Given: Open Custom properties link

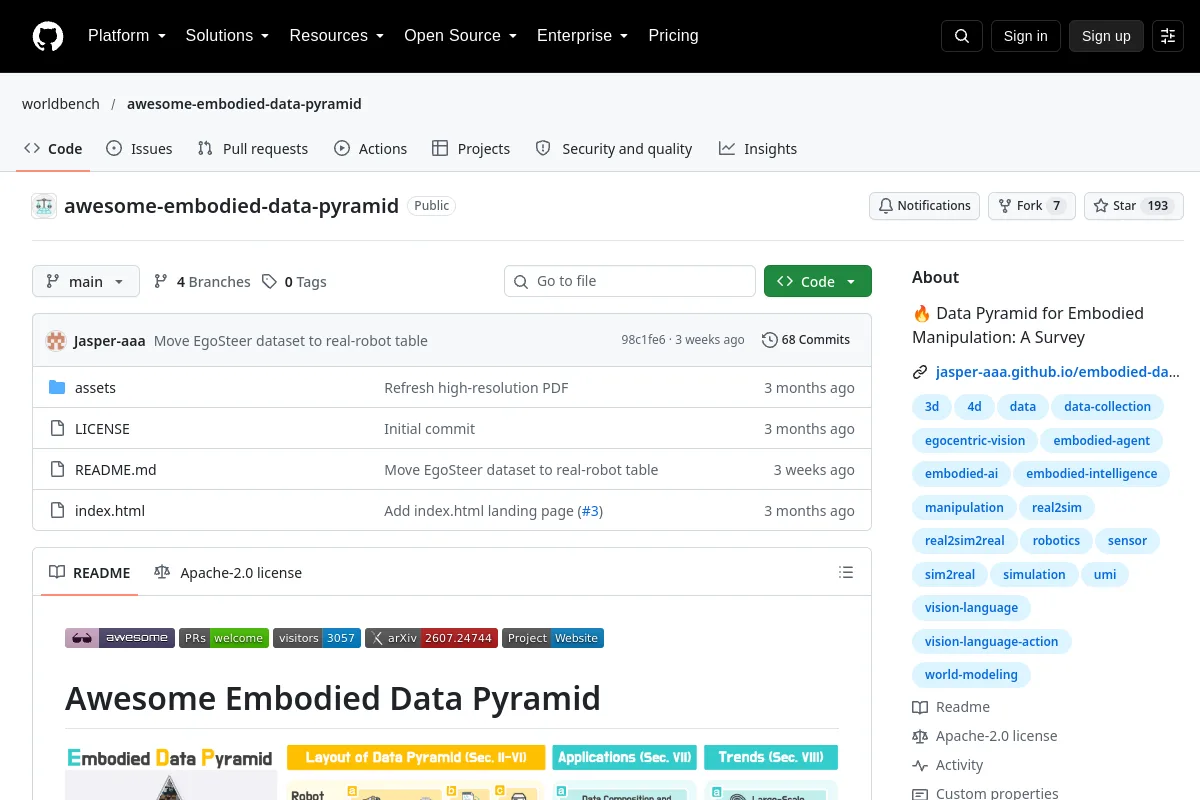Looking at the screenshot, I should coord(985,793).
